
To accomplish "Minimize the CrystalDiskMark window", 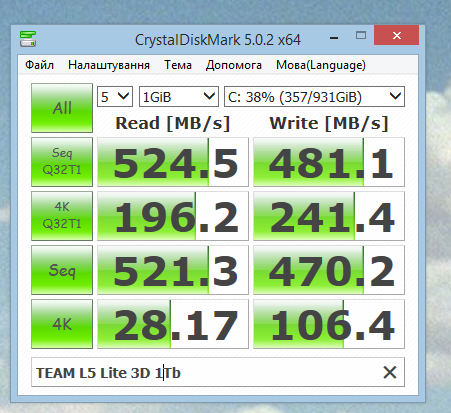I will click(x=334, y=36).
